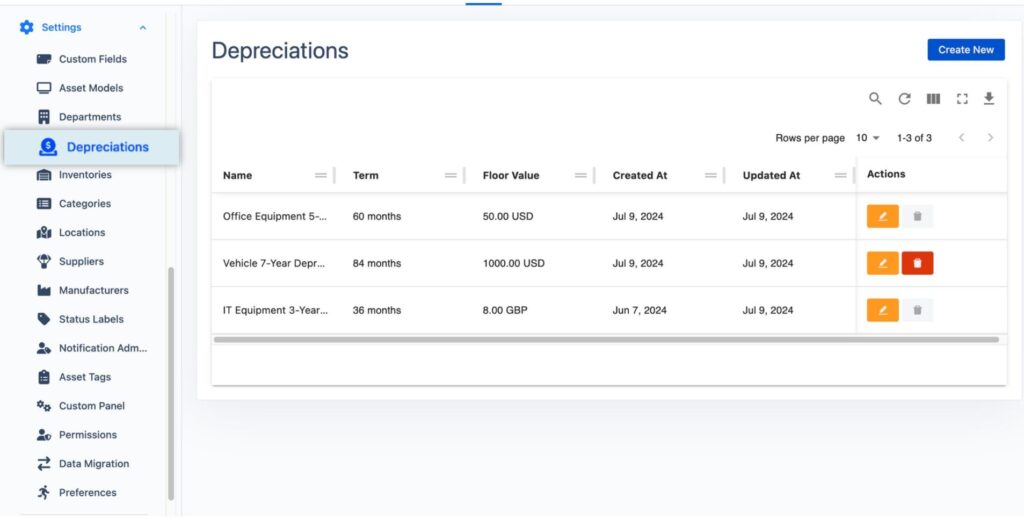Image resolution: width=1024 pixels, height=519 pixels.
Task: Click the refresh table icon
Action: click(x=904, y=99)
